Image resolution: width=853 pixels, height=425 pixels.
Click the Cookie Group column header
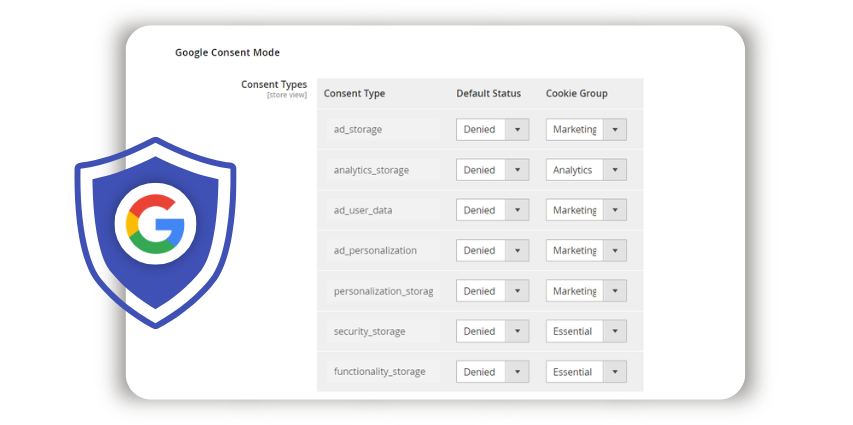pos(577,94)
